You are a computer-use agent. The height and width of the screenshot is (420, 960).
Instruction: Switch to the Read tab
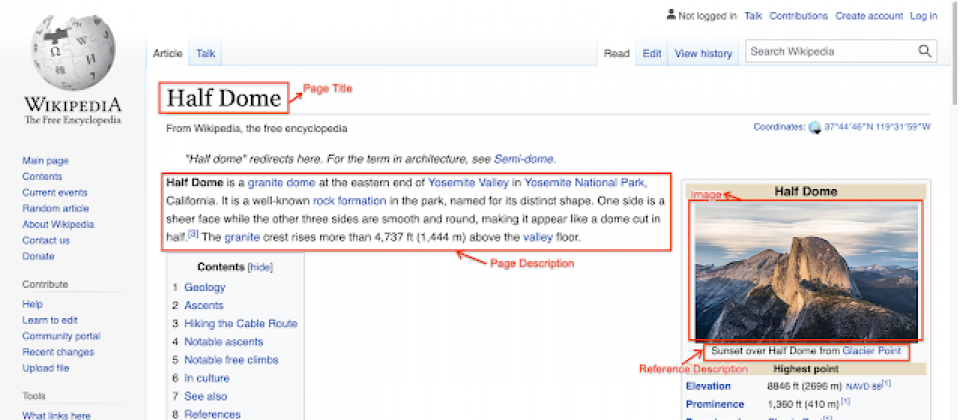[617, 53]
